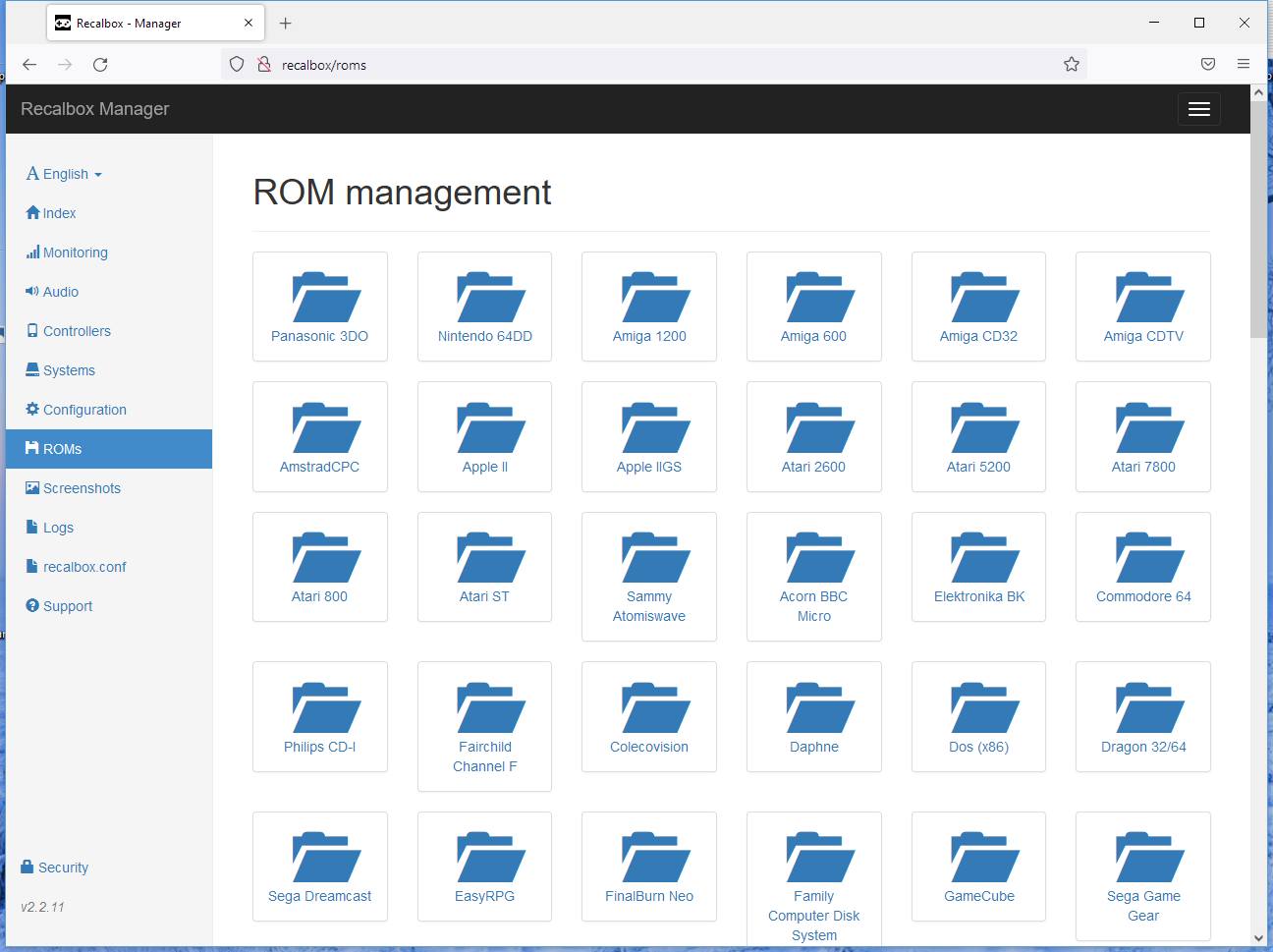Click the scrollbar down arrow
Image resolution: width=1273 pixels, height=952 pixels.
[x=1258, y=938]
